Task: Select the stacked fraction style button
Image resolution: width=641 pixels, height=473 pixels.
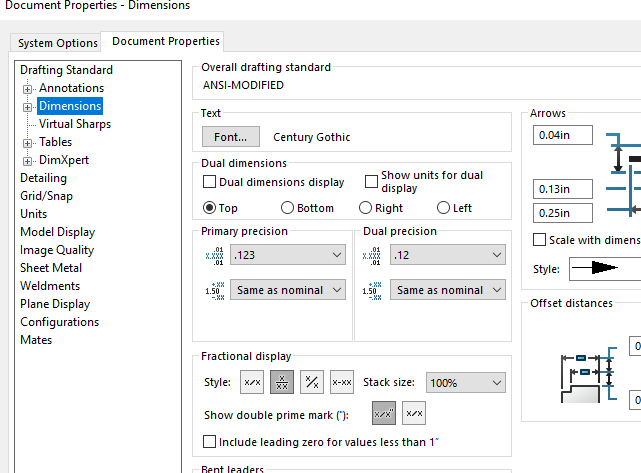Action: [282, 382]
